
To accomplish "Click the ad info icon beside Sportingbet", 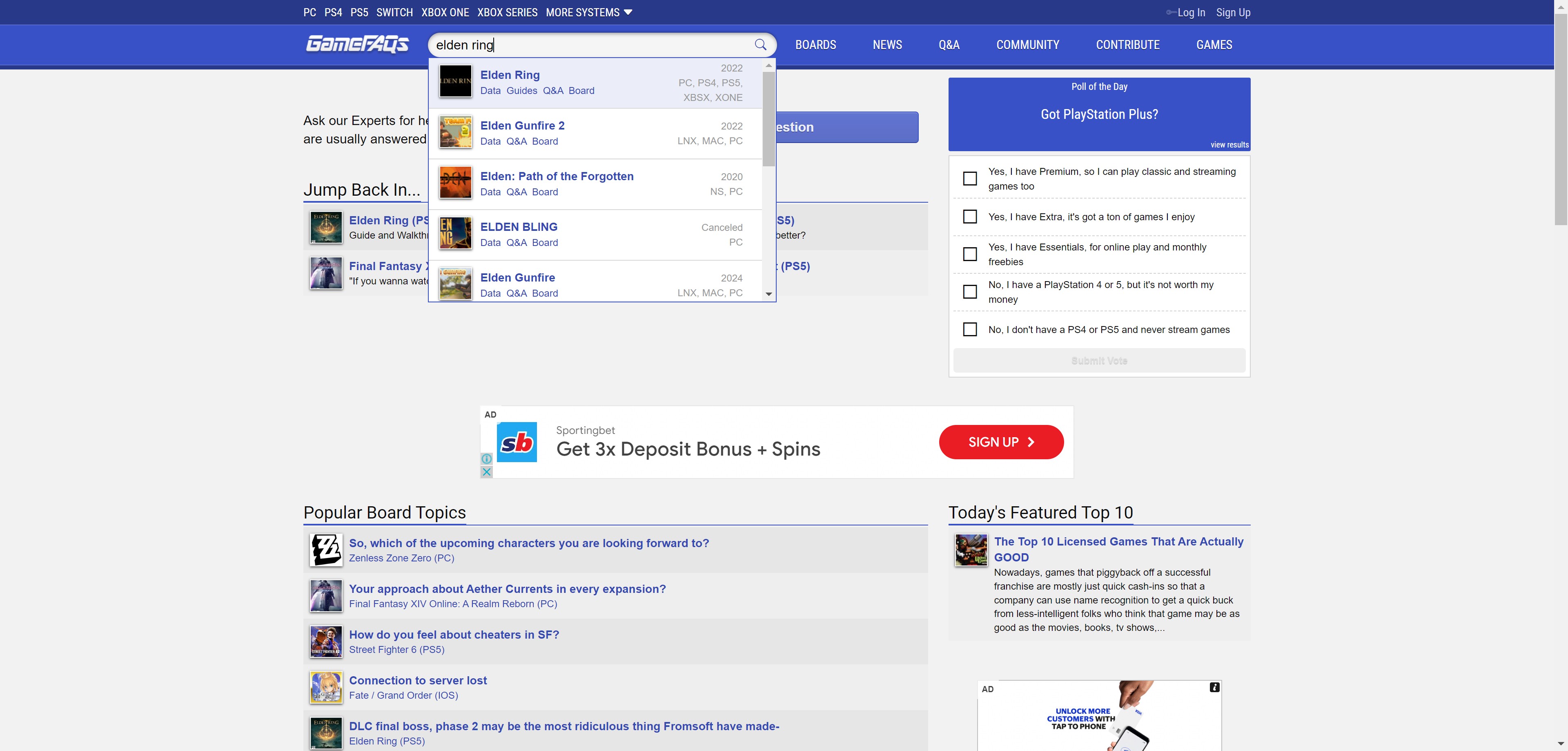I will point(486,458).
